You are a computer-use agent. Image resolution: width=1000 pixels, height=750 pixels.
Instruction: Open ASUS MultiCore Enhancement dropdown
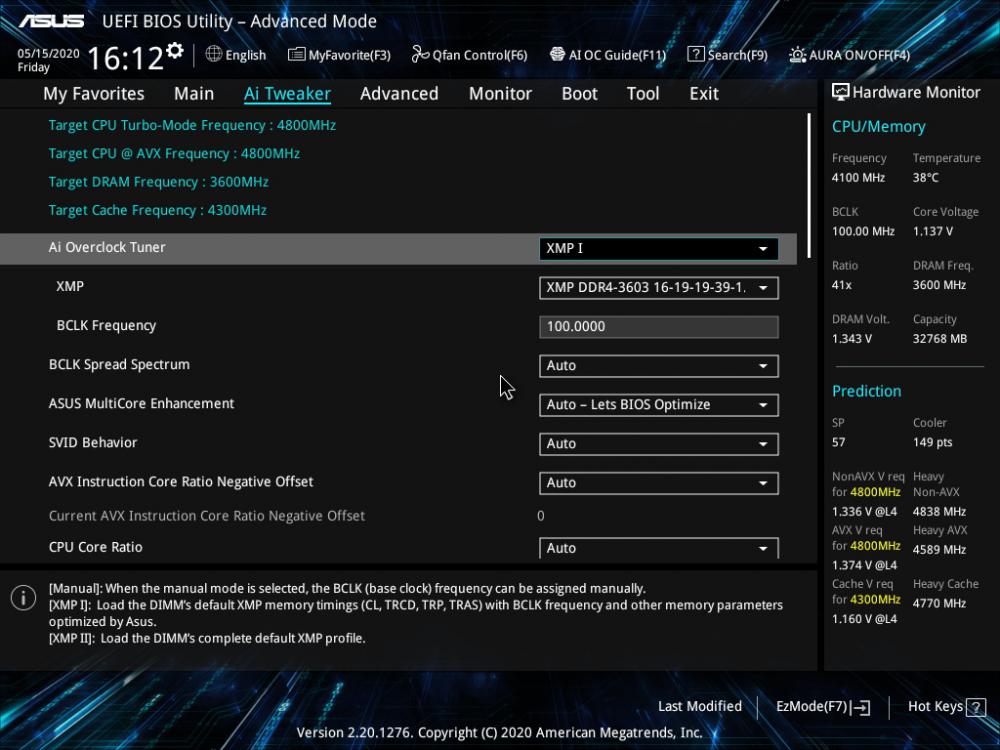(x=658, y=405)
